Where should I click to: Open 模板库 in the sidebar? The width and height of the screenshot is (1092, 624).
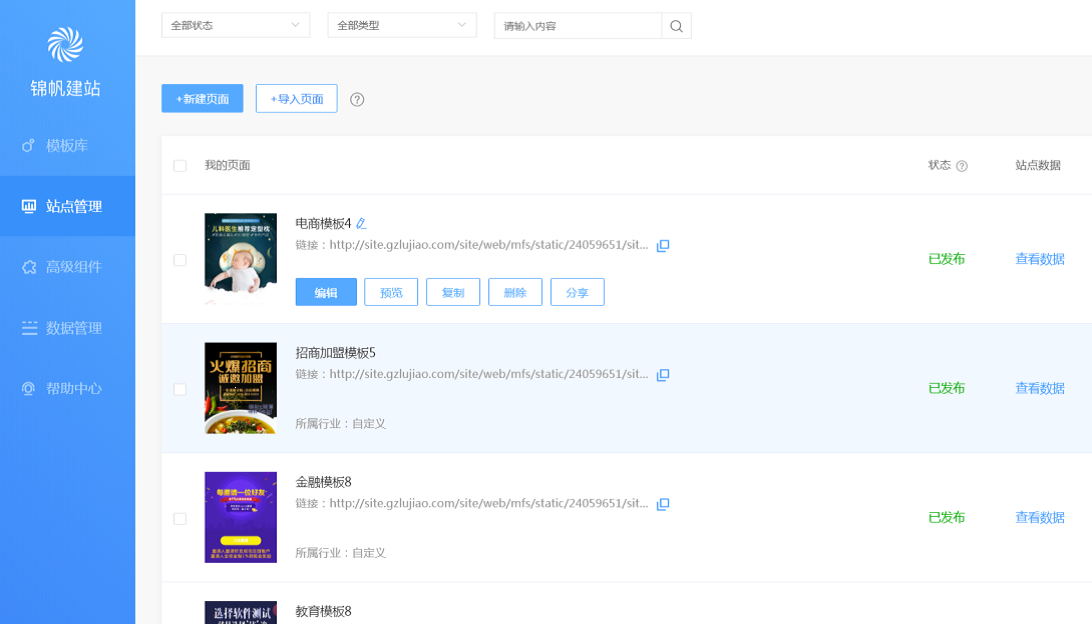coord(67,146)
